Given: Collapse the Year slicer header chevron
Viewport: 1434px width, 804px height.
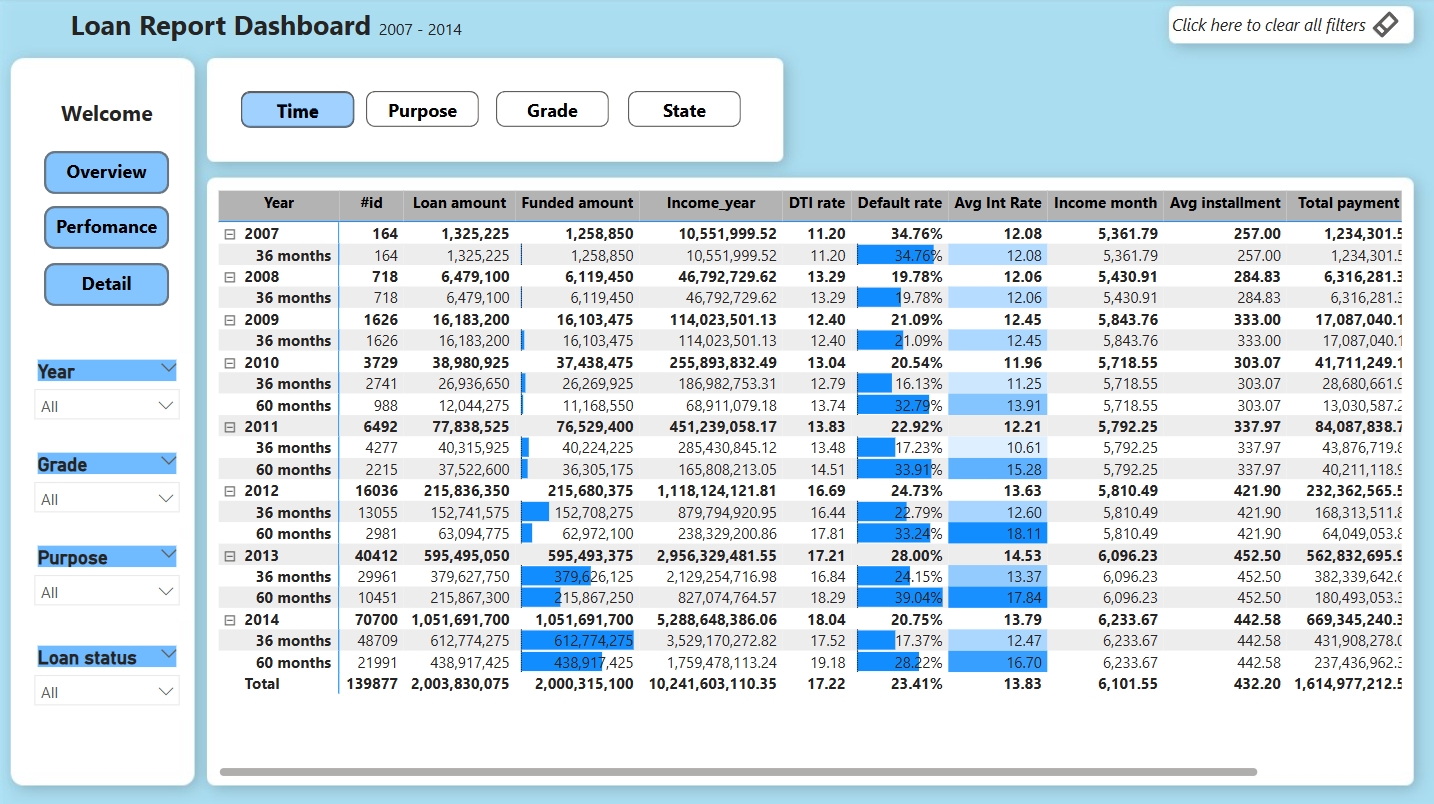Looking at the screenshot, I should point(167,369).
